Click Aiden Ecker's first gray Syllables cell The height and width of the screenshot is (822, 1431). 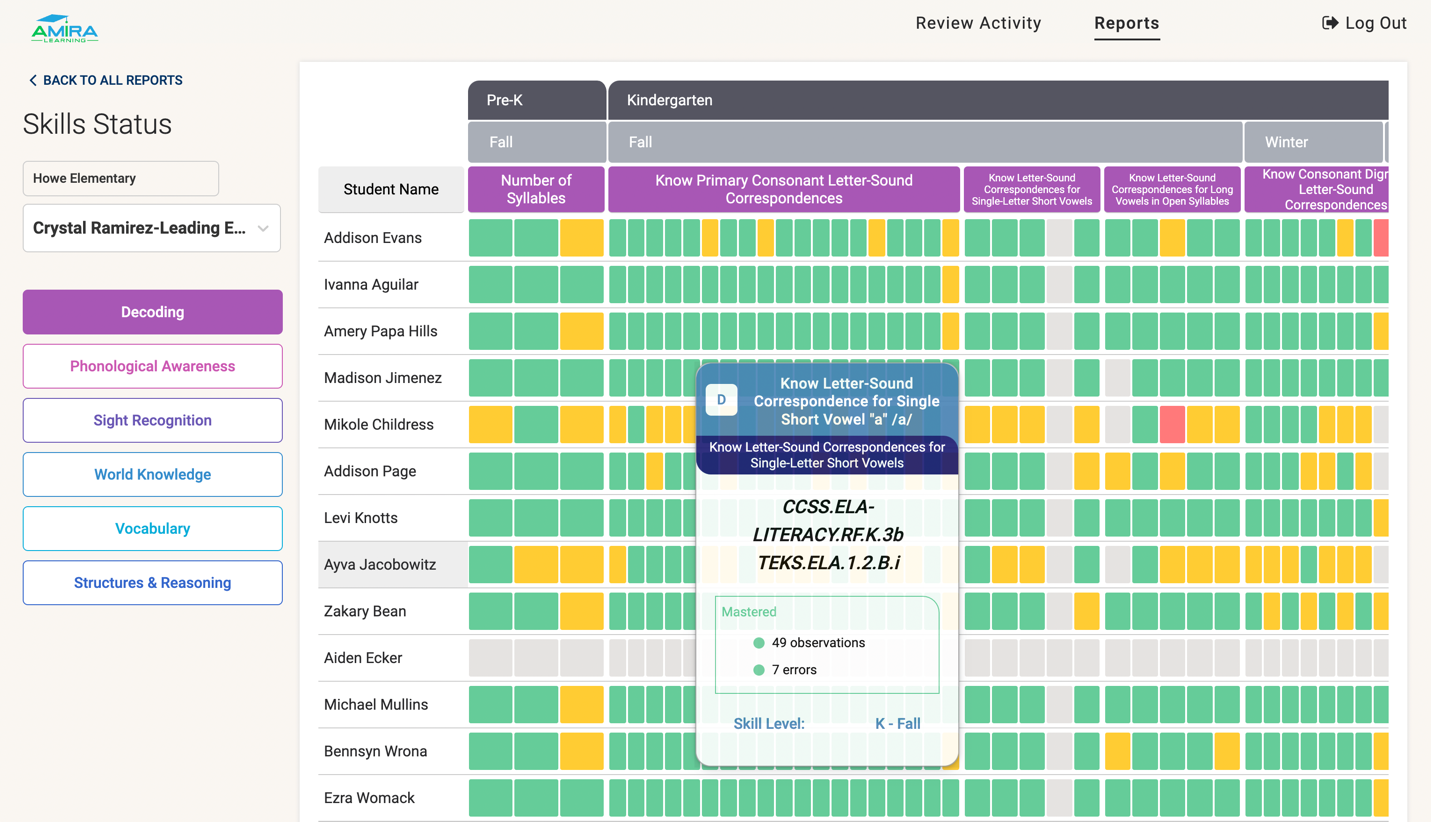tap(491, 658)
